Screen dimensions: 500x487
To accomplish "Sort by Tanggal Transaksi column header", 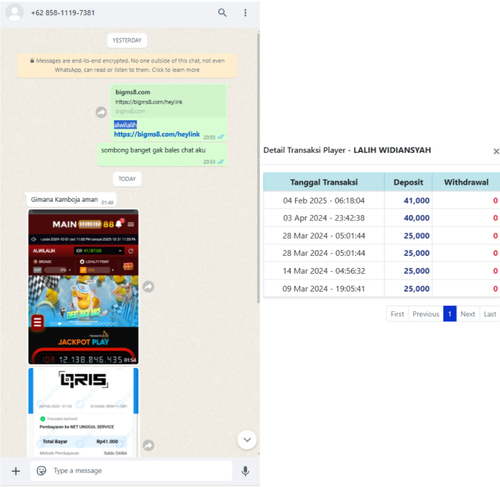I will tap(324, 182).
